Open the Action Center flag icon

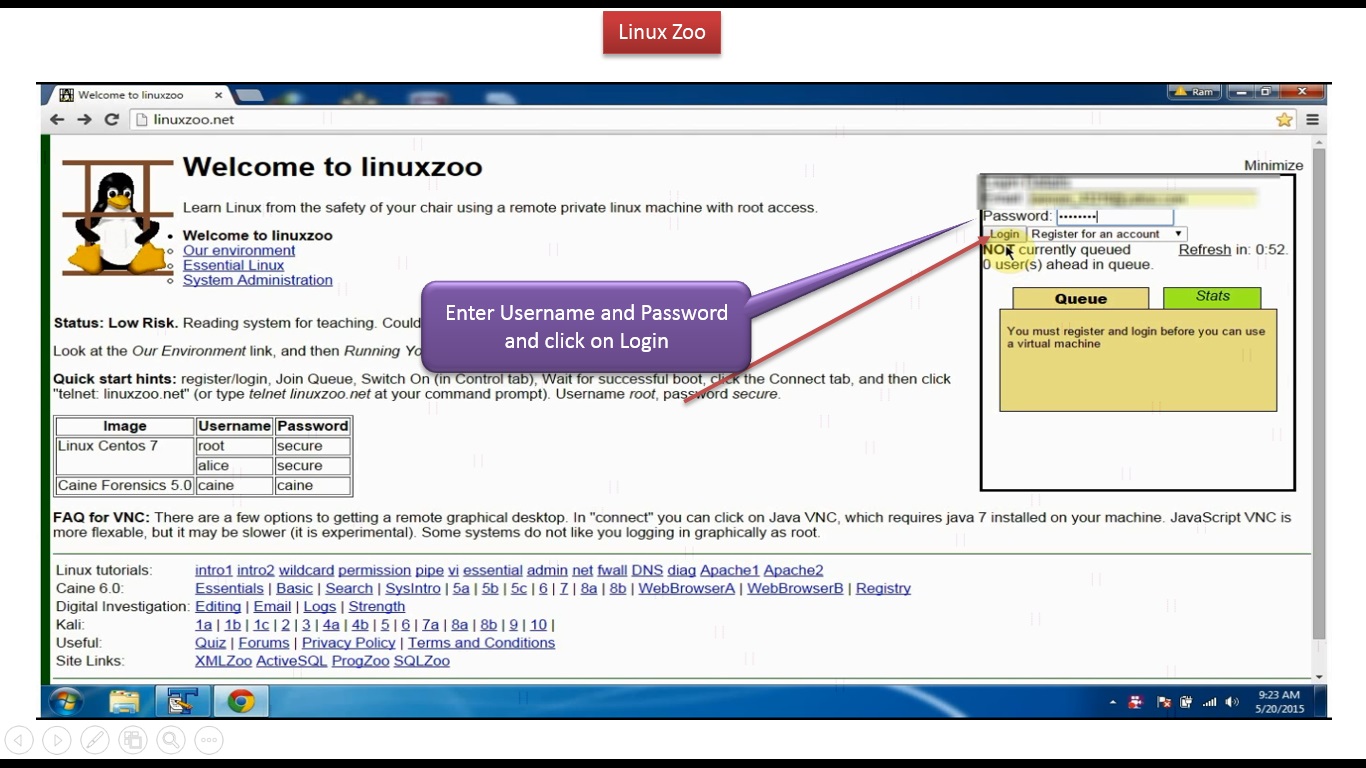coord(1164,702)
